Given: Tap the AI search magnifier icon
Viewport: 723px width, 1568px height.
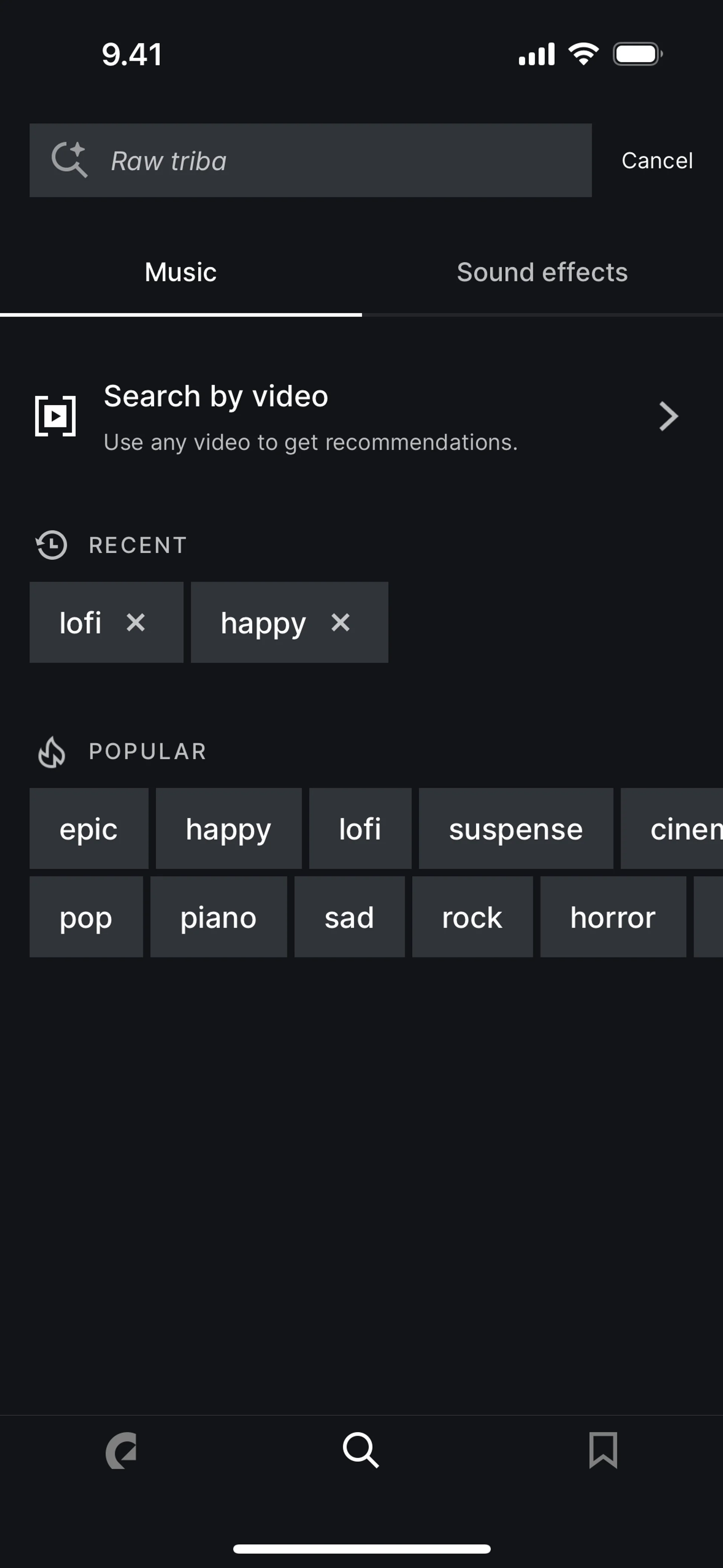Looking at the screenshot, I should point(69,160).
